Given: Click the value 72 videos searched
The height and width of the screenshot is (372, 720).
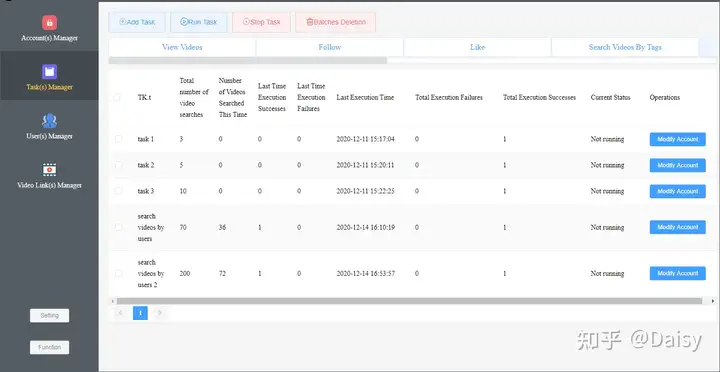Looking at the screenshot, I should coord(222,273).
